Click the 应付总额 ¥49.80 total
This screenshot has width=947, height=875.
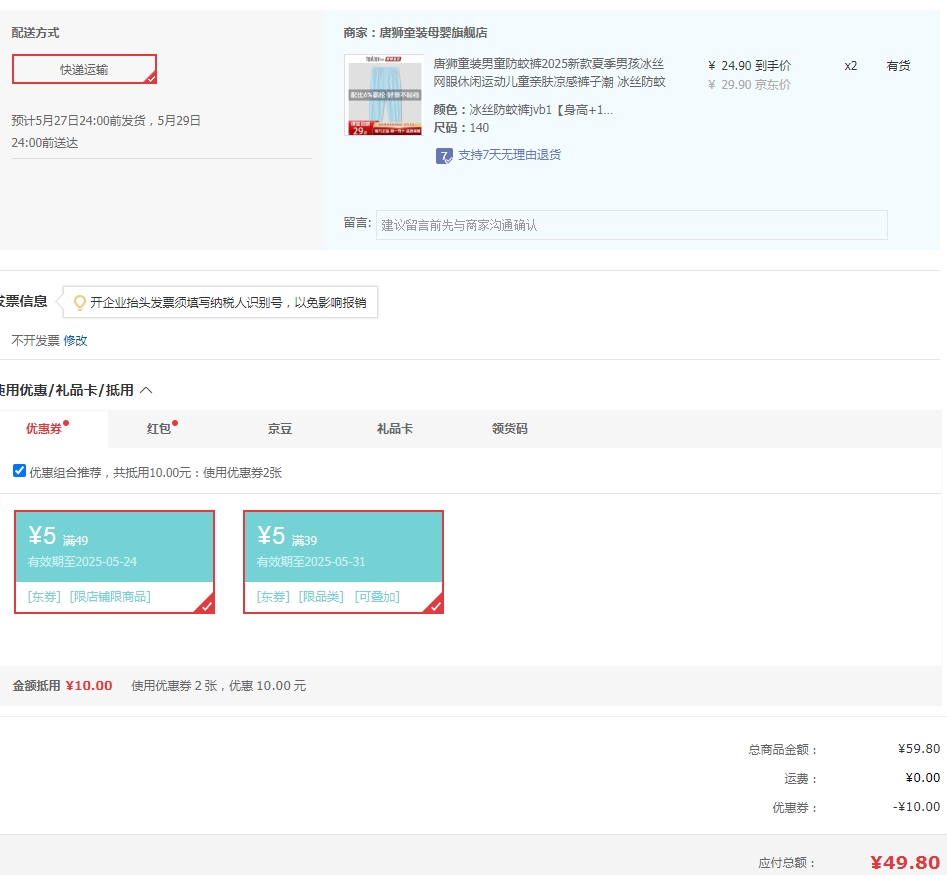point(905,862)
